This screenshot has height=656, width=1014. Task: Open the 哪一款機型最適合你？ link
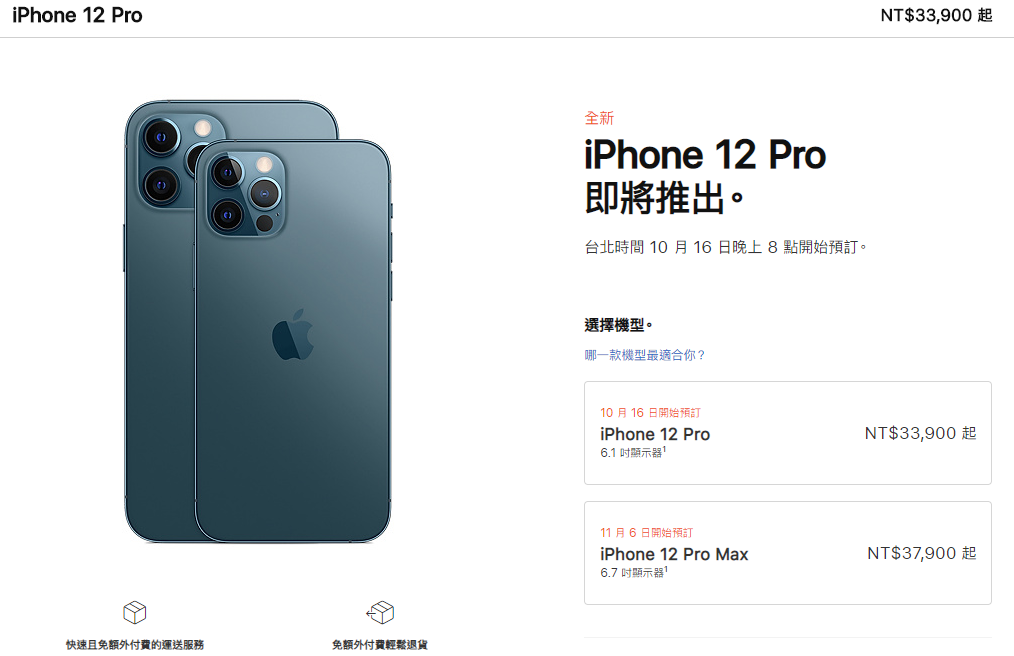(x=645, y=355)
